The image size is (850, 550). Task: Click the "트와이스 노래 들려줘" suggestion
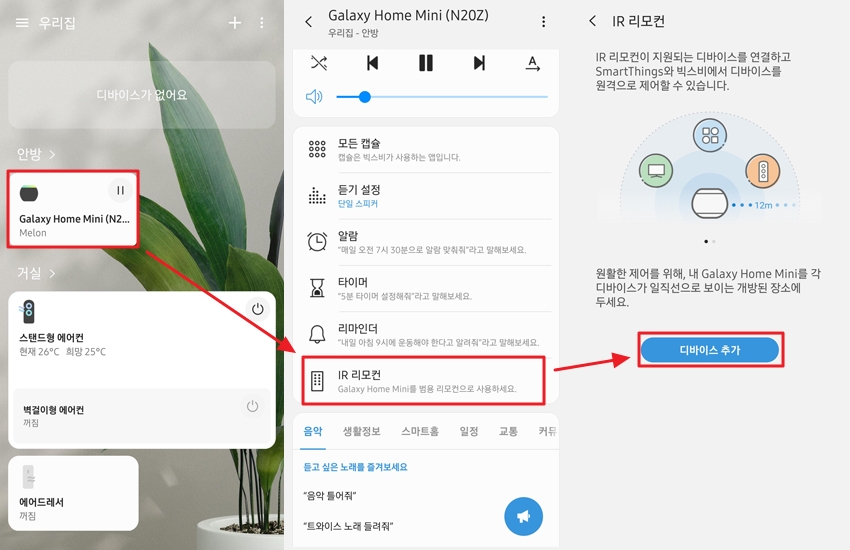pyautogui.click(x=348, y=526)
